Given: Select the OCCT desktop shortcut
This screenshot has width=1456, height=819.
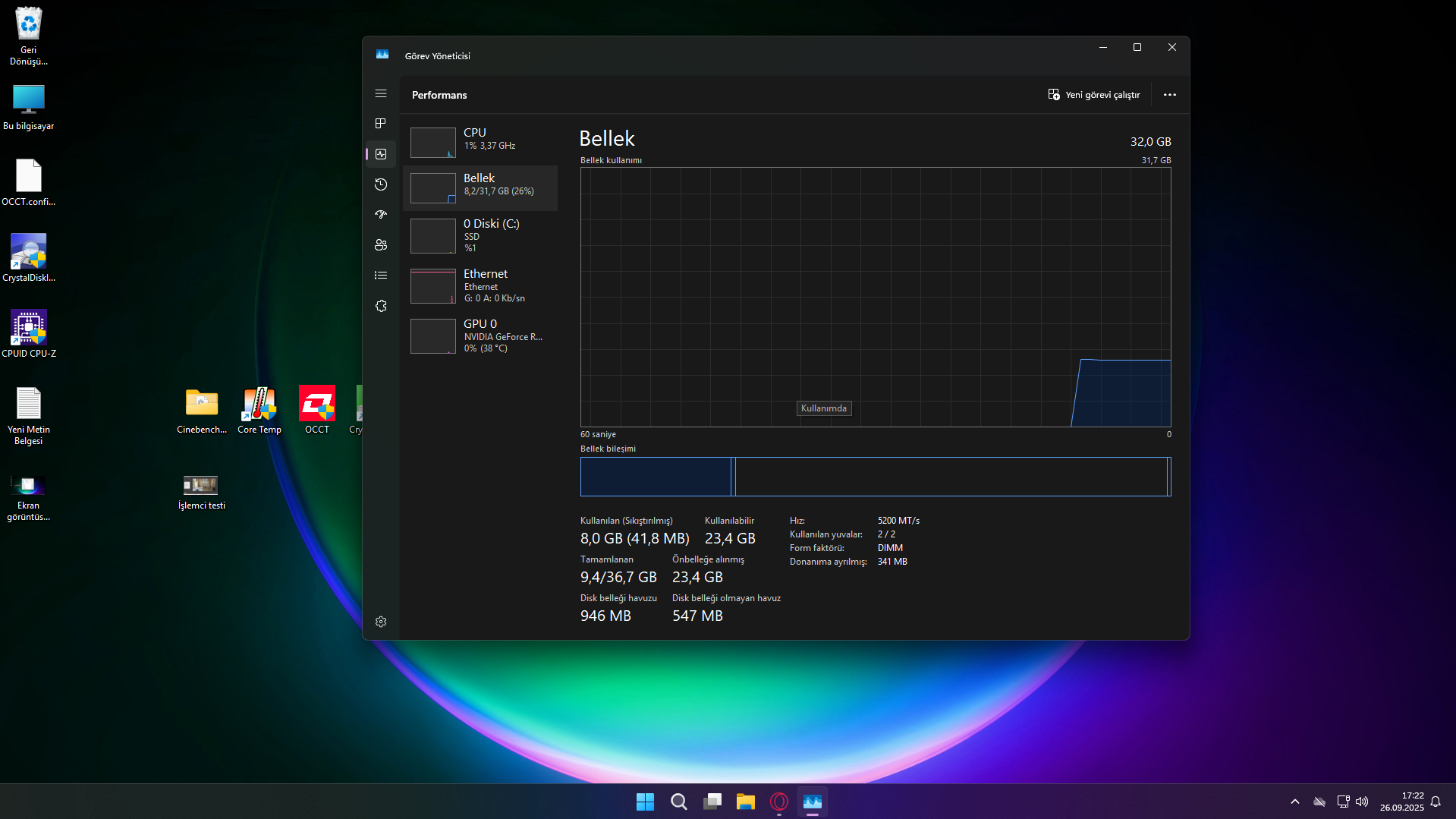Looking at the screenshot, I should 317,410.
